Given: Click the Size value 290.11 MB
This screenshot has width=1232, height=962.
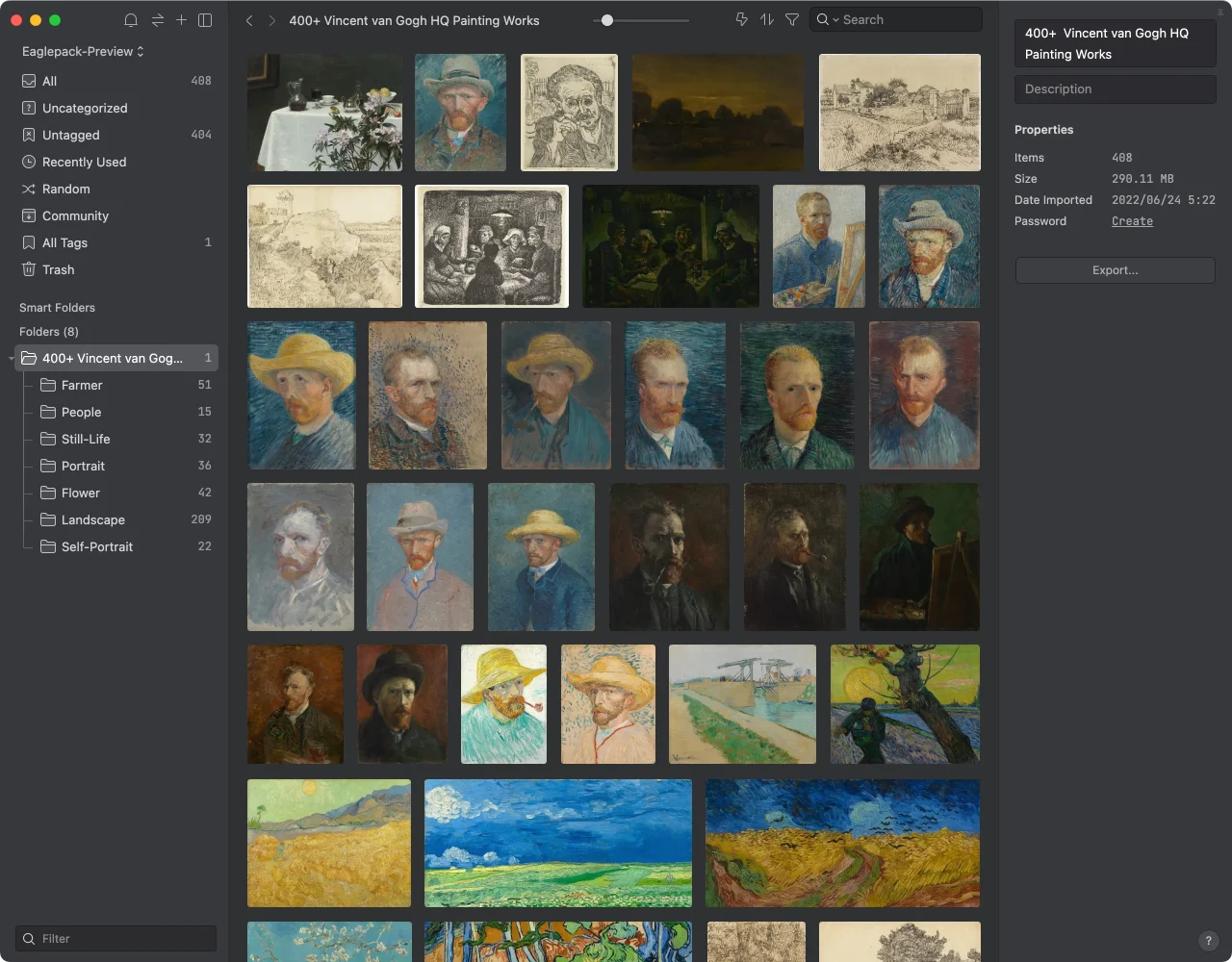Looking at the screenshot, I should pyautogui.click(x=1142, y=179).
